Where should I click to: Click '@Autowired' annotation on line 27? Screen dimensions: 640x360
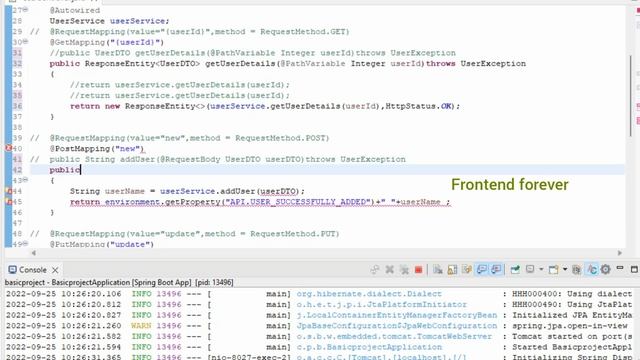(x=75, y=10)
